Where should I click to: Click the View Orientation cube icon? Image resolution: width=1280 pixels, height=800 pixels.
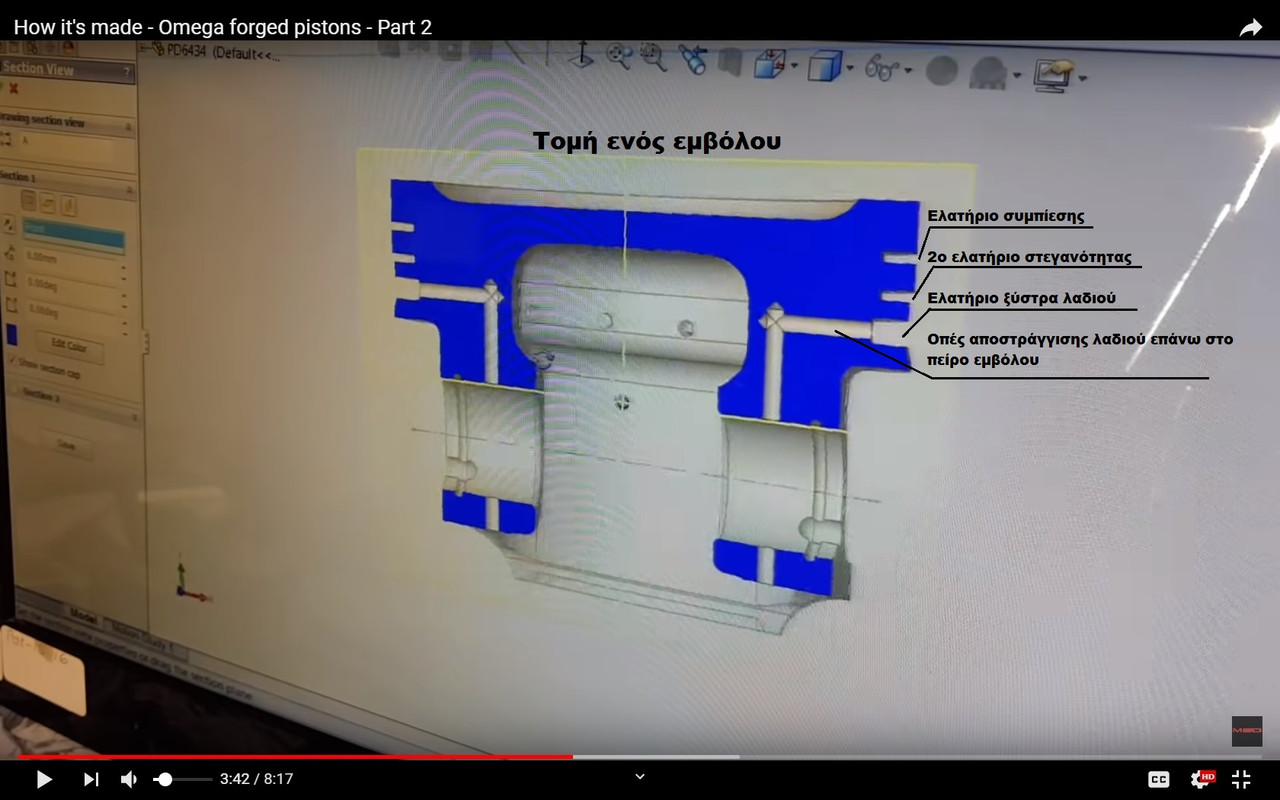[x=768, y=64]
